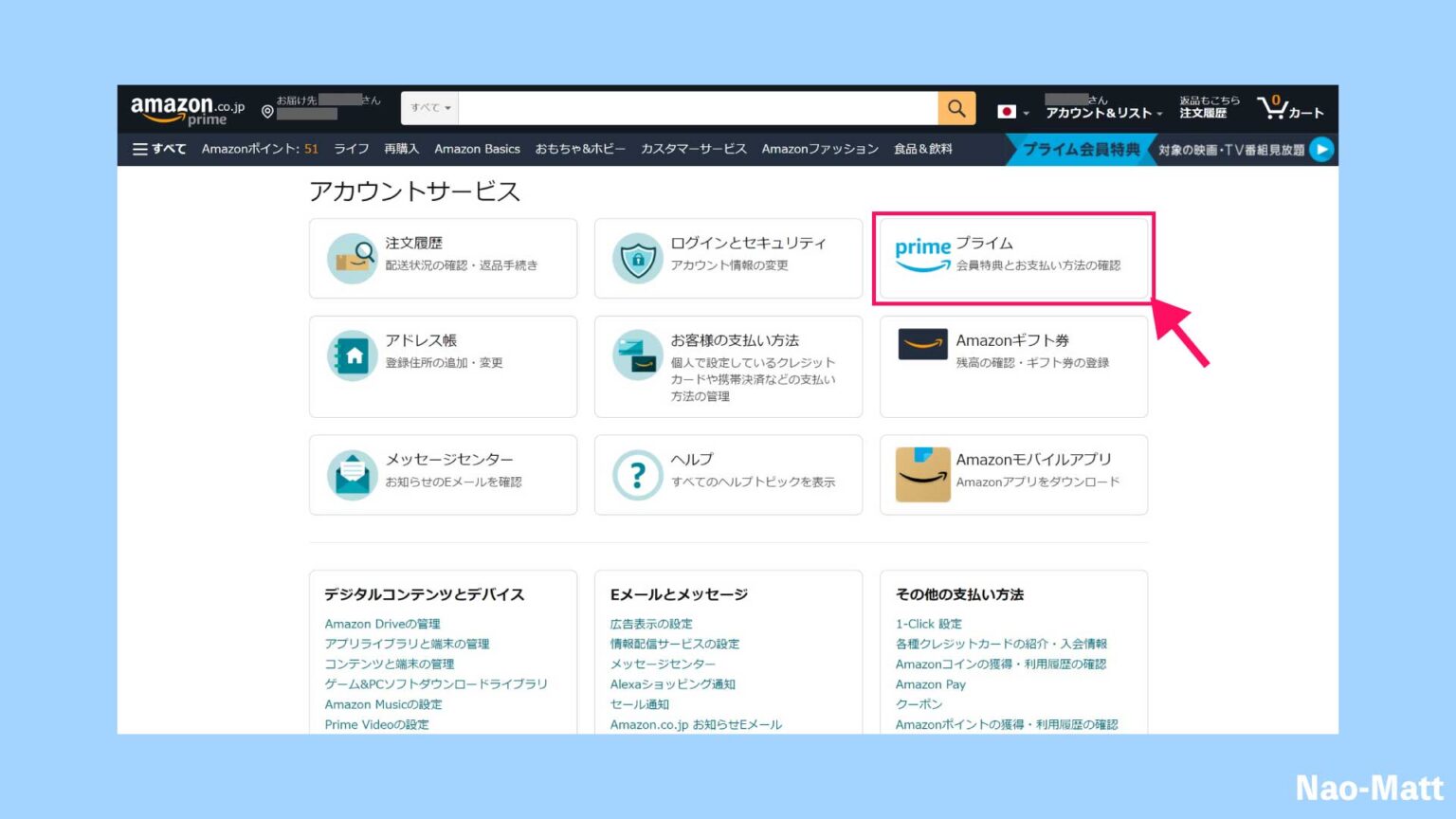1456x819 pixels.
Task: Open 情報配信サービスの設定 link
Action: (x=675, y=644)
